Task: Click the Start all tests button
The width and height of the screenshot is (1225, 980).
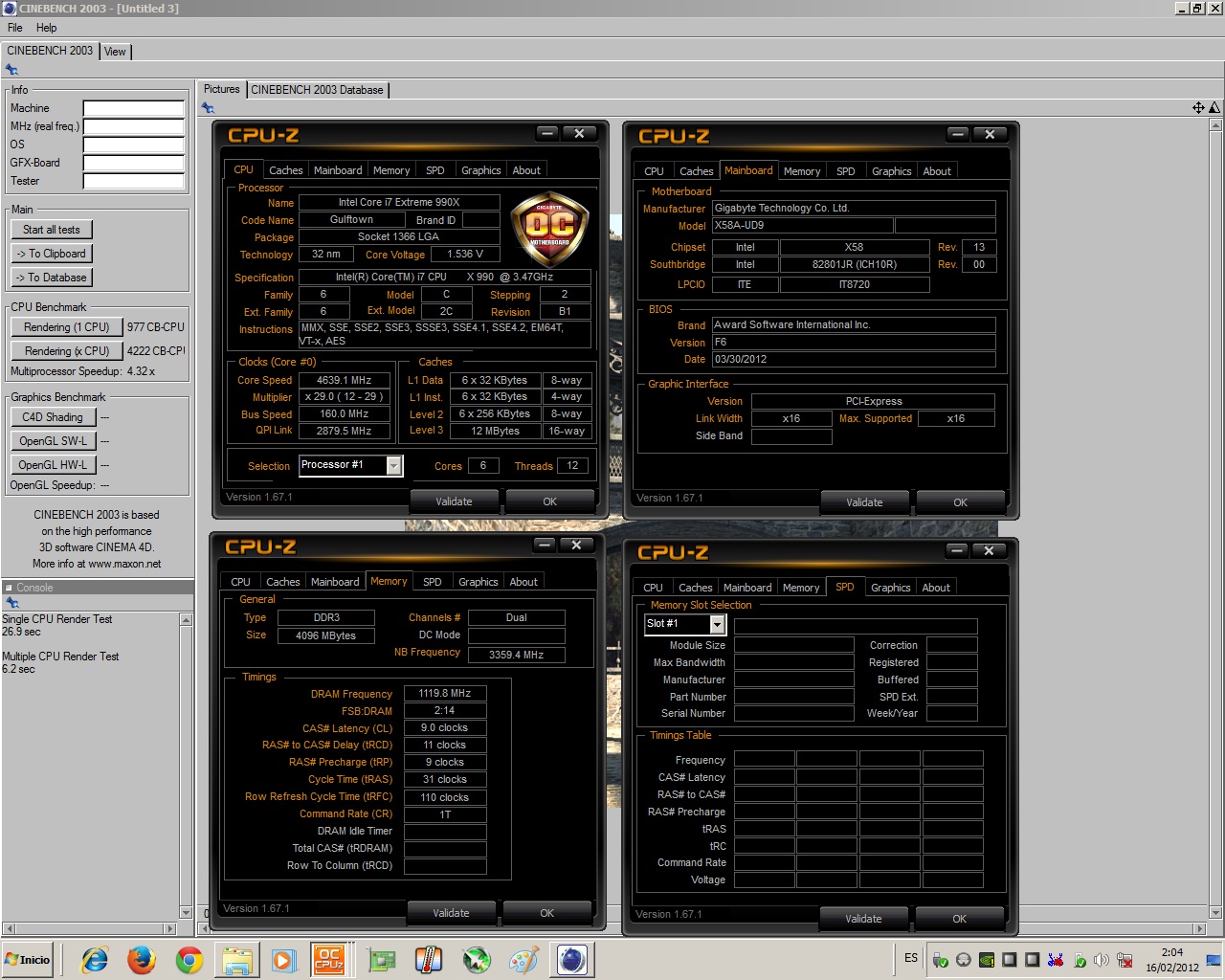Action: pyautogui.click(x=52, y=230)
